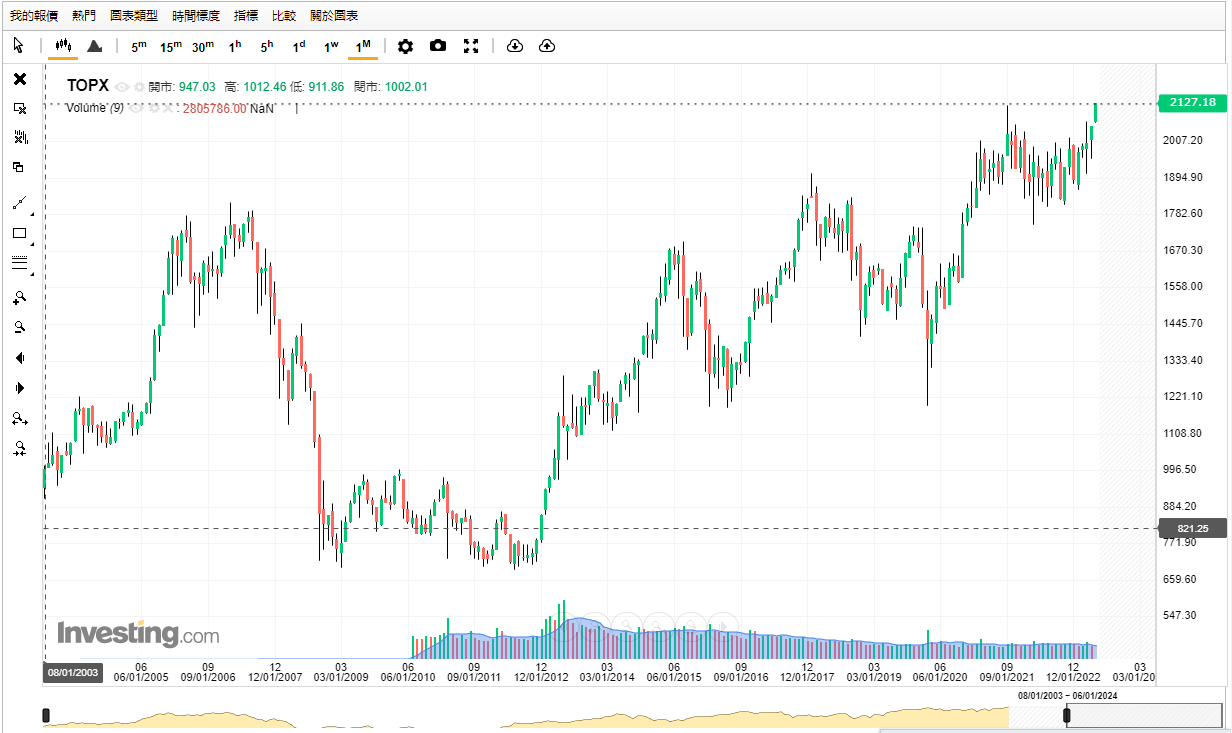1232x733 pixels.
Task: Click the right range navigator handle
Action: point(1066,715)
